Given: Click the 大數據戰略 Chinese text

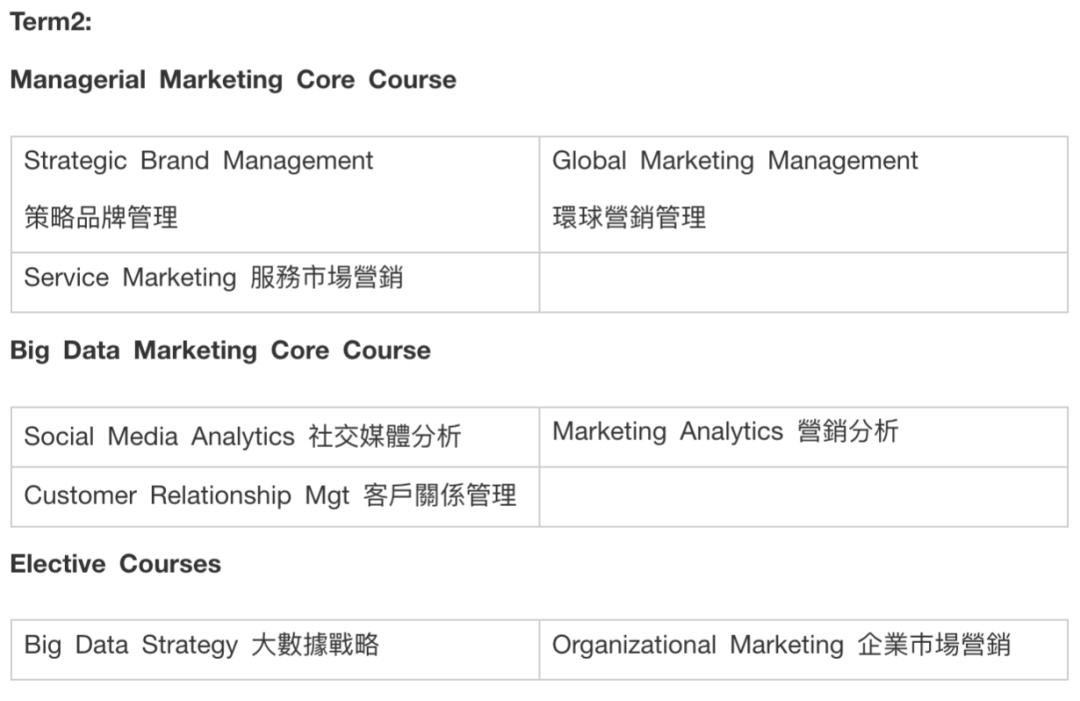Looking at the screenshot, I should [x=315, y=645].
